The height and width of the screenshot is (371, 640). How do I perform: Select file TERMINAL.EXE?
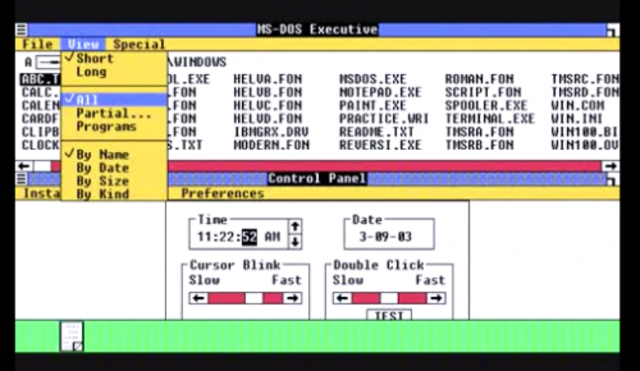pyautogui.click(x=490, y=119)
